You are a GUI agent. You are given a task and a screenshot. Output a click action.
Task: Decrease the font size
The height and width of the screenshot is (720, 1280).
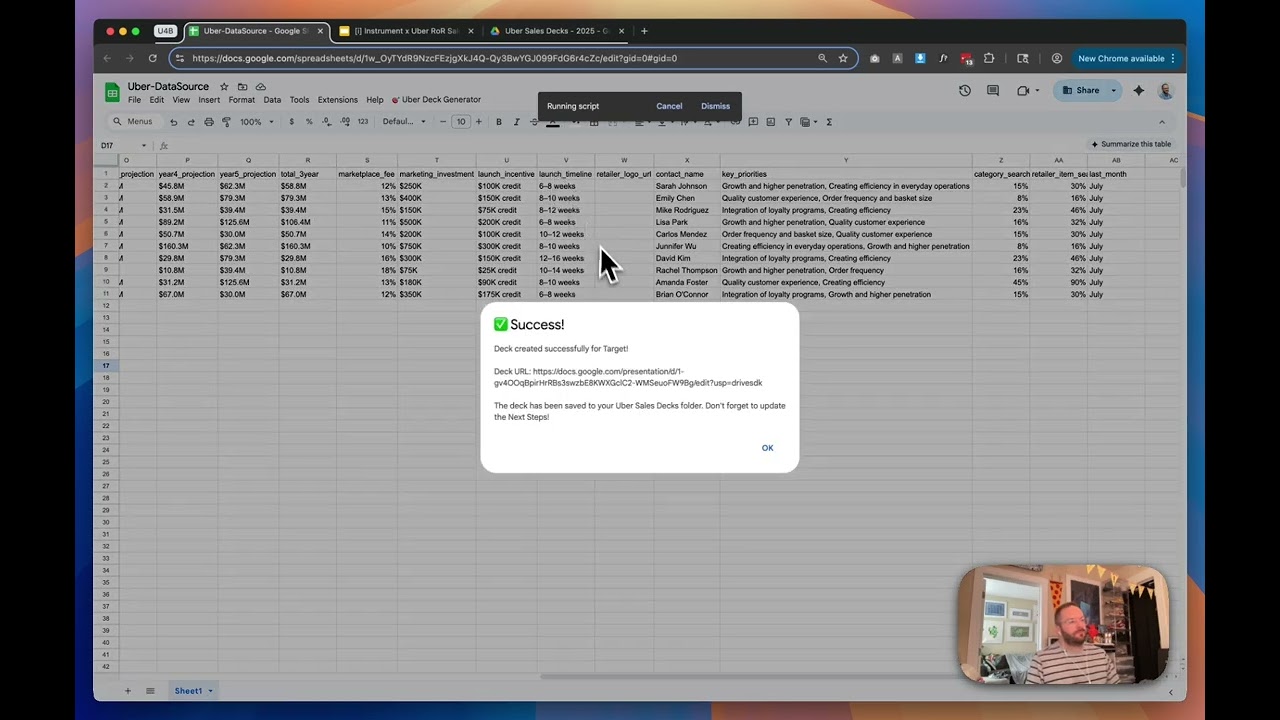[x=443, y=122]
